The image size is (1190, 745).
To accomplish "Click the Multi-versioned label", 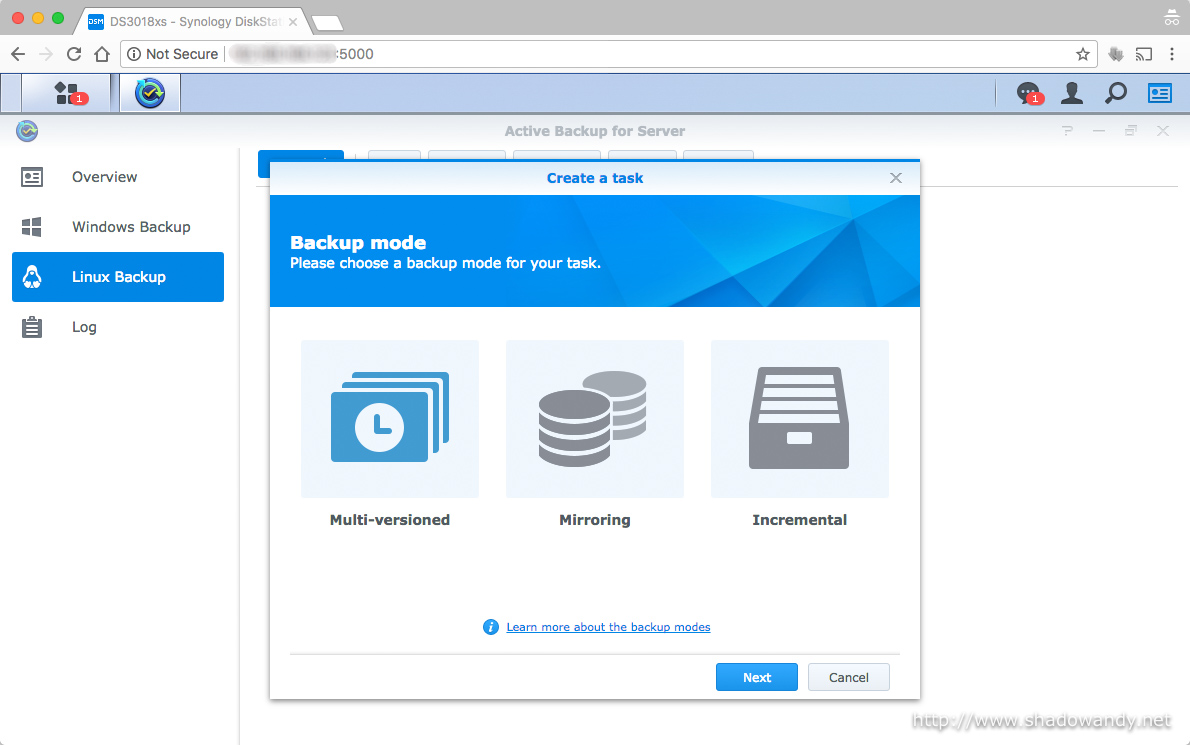I will 390,520.
